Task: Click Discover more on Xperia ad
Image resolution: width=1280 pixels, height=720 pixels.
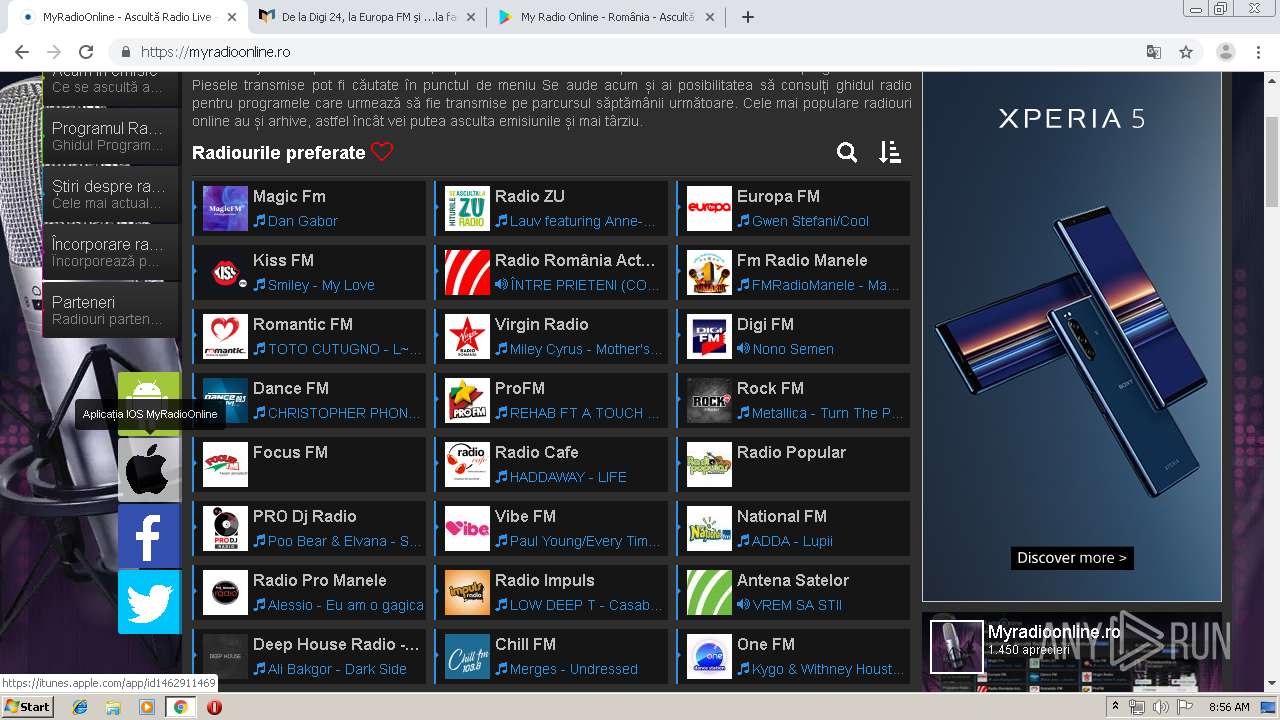Action: coord(1072,558)
